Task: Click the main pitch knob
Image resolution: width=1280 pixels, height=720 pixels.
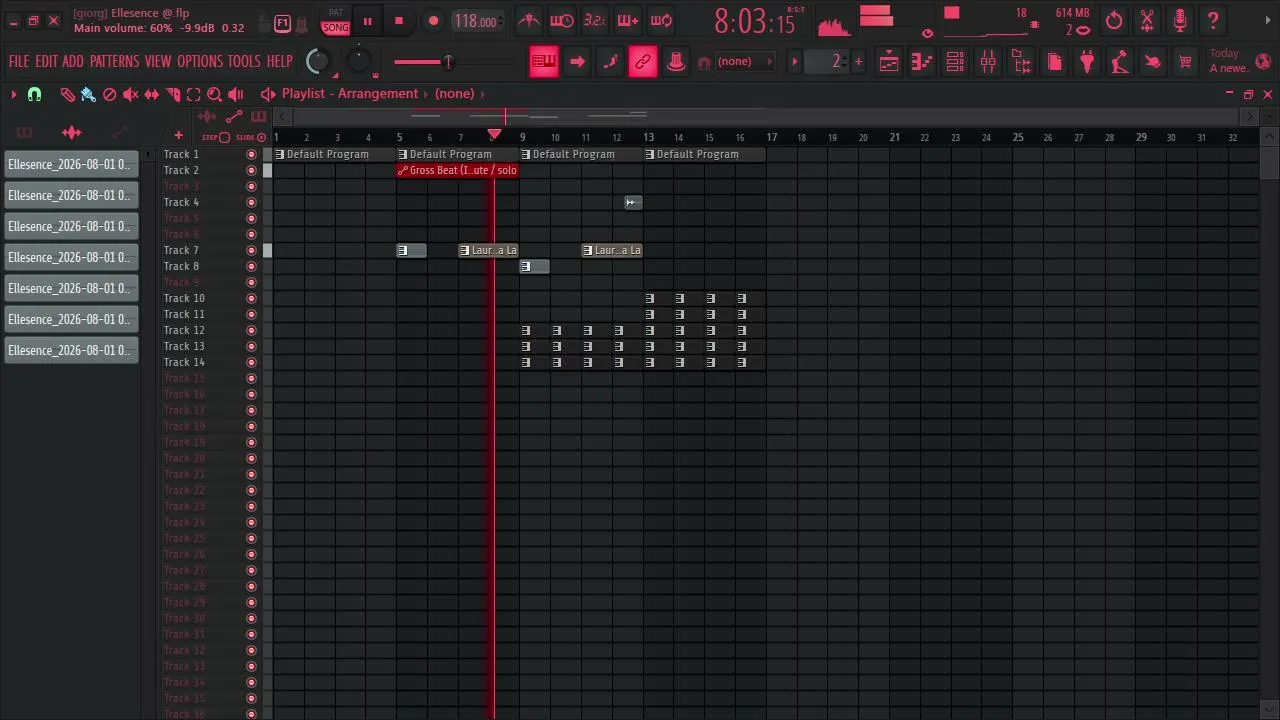Action: click(x=359, y=62)
